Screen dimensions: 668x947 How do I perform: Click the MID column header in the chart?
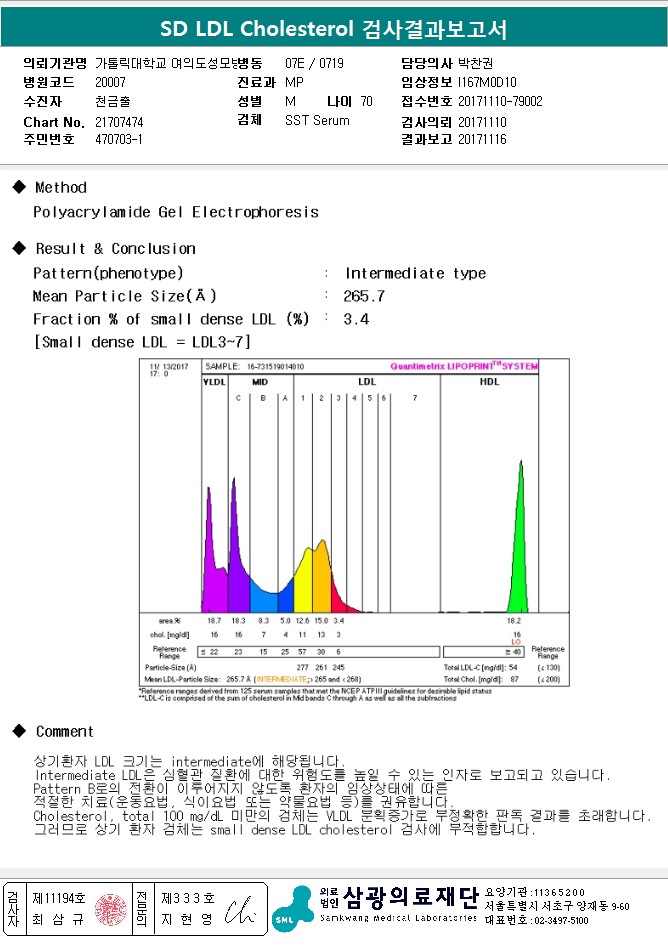click(260, 382)
